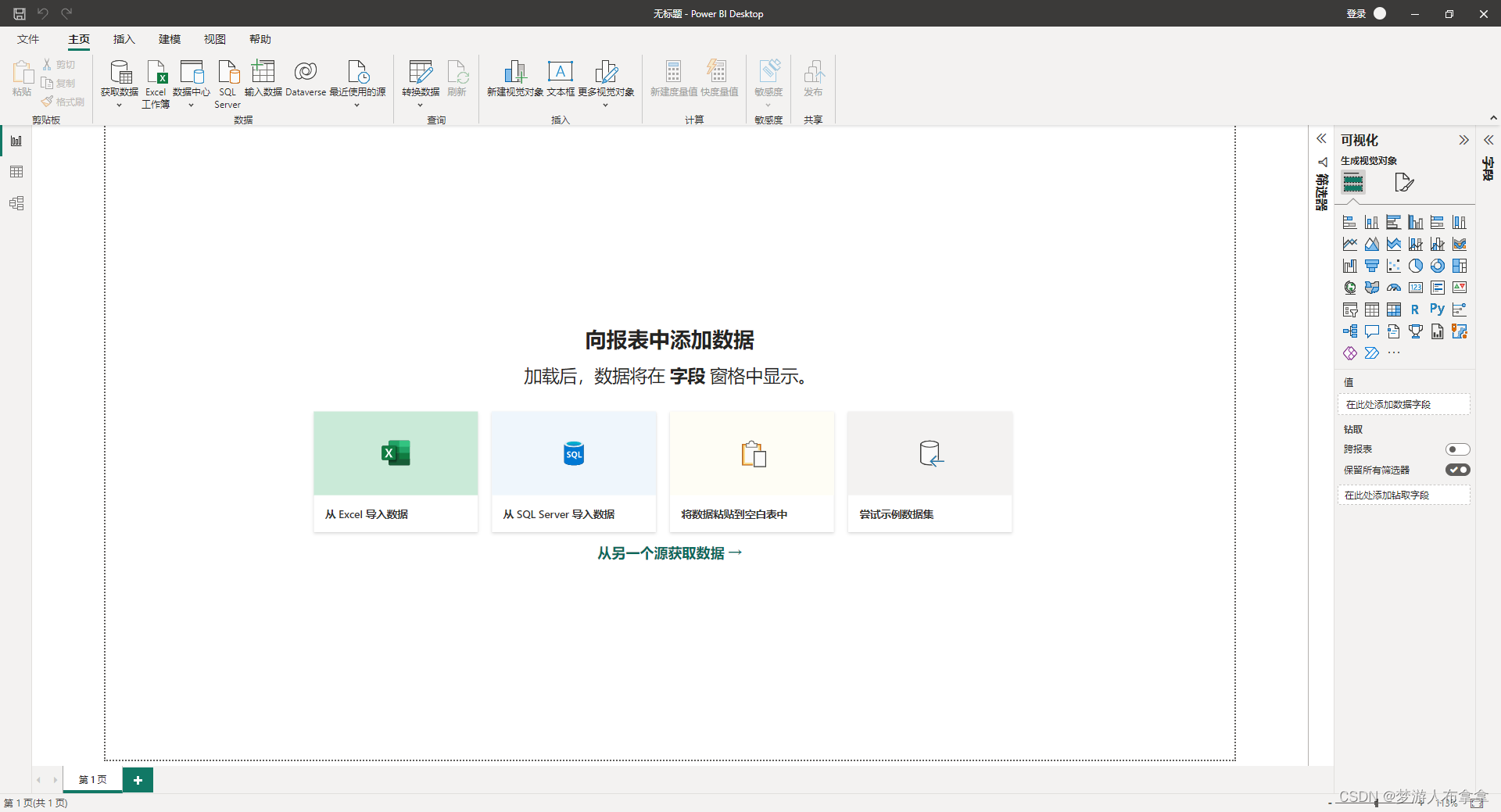Select the scatter chart visual
The height and width of the screenshot is (812, 1501).
pos(1394,266)
